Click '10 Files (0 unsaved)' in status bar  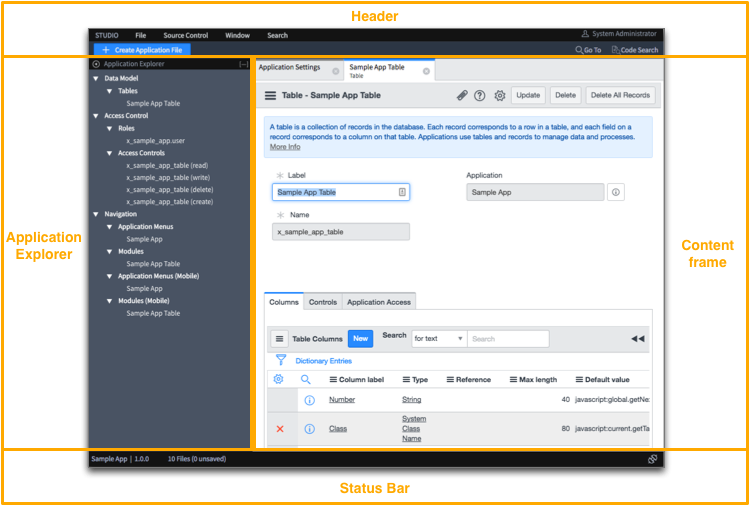(x=197, y=459)
